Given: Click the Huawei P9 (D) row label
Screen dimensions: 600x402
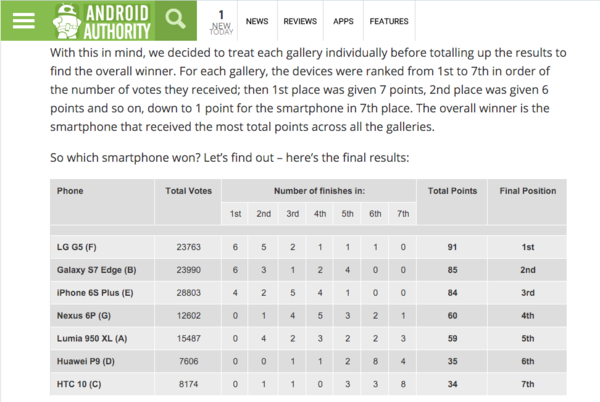Looking at the screenshot, I should point(86,361).
